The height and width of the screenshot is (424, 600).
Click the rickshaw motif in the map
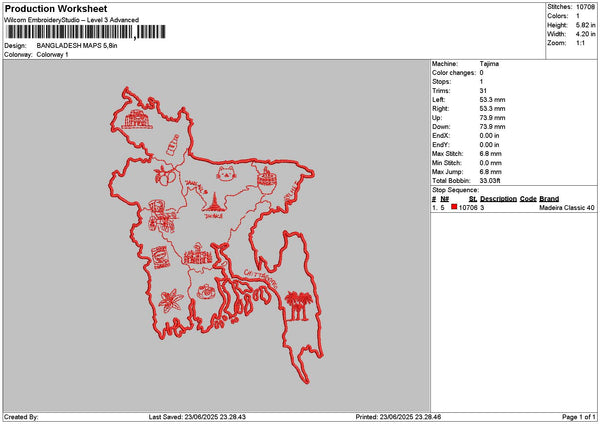coord(162,216)
